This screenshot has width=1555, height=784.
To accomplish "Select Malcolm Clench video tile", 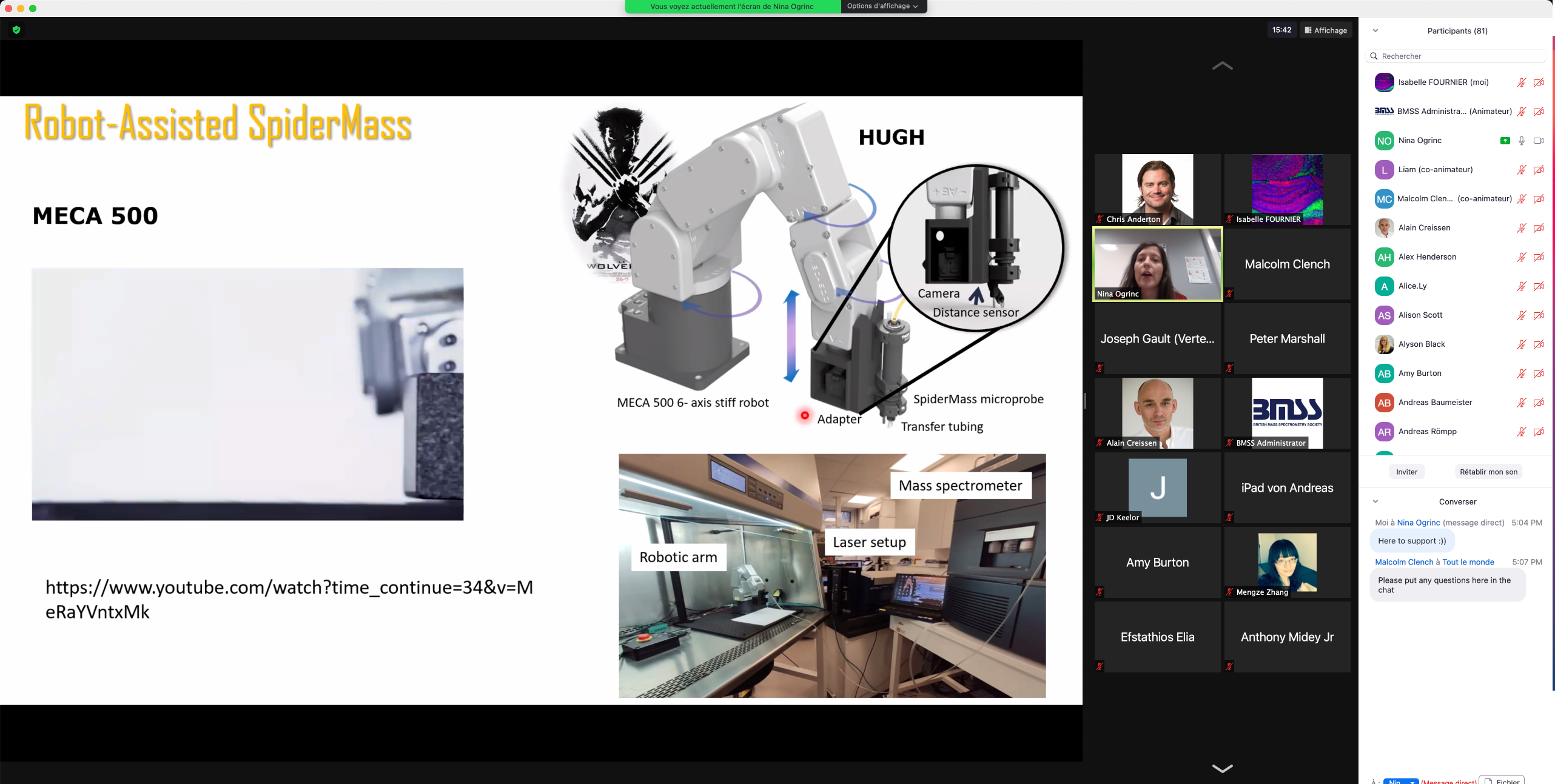I will tap(1287, 264).
